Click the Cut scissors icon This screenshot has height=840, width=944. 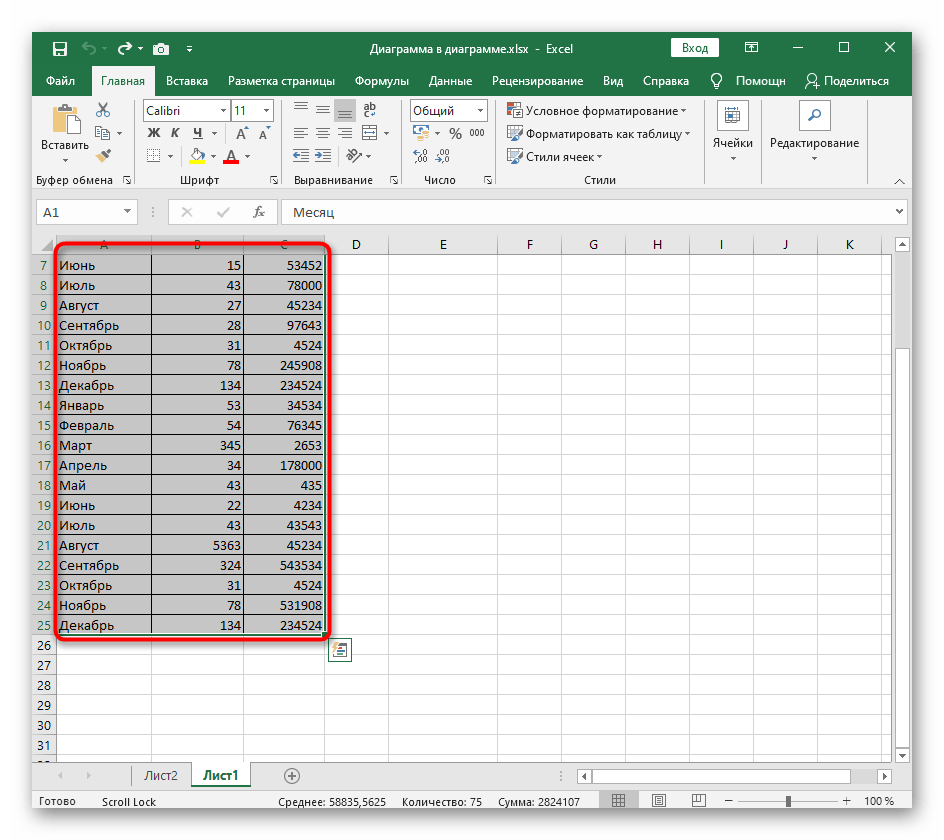103,111
